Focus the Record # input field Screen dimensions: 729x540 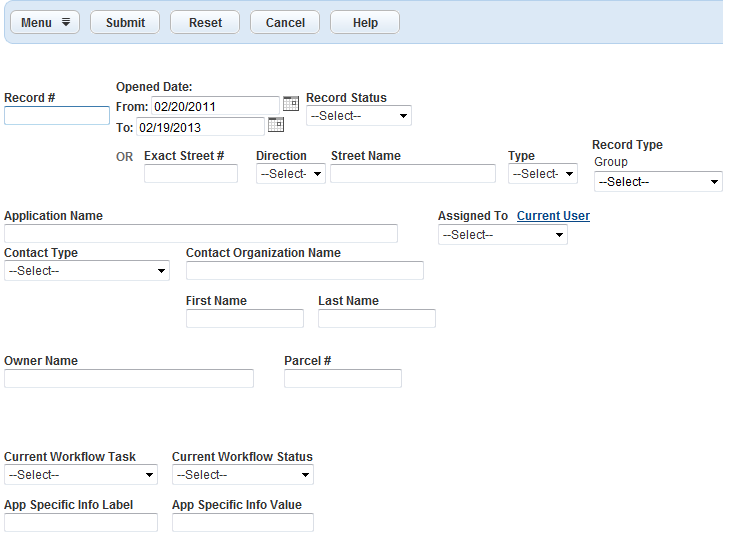click(57, 116)
